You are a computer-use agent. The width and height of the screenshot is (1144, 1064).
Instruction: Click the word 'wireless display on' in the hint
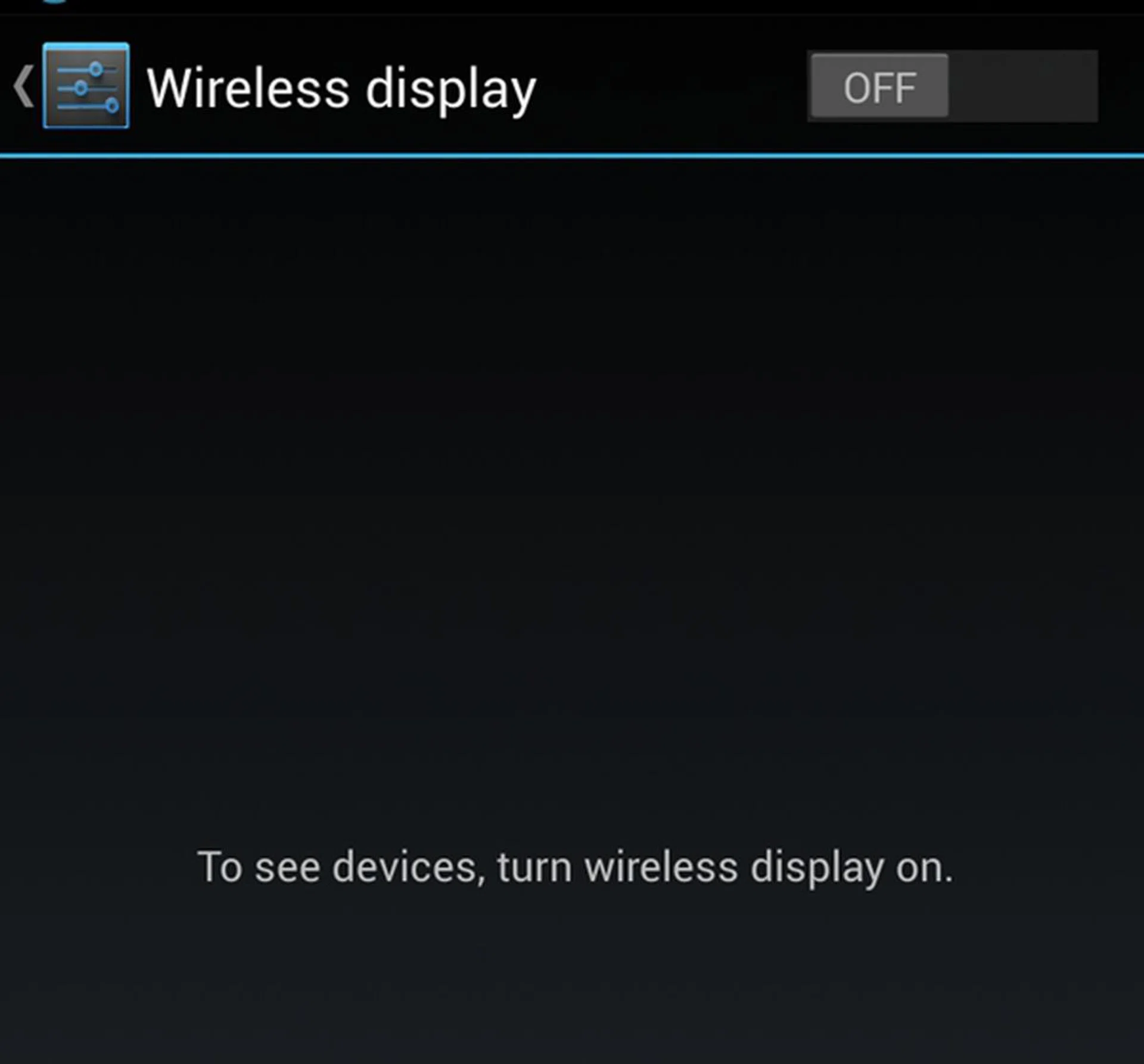coord(769,868)
